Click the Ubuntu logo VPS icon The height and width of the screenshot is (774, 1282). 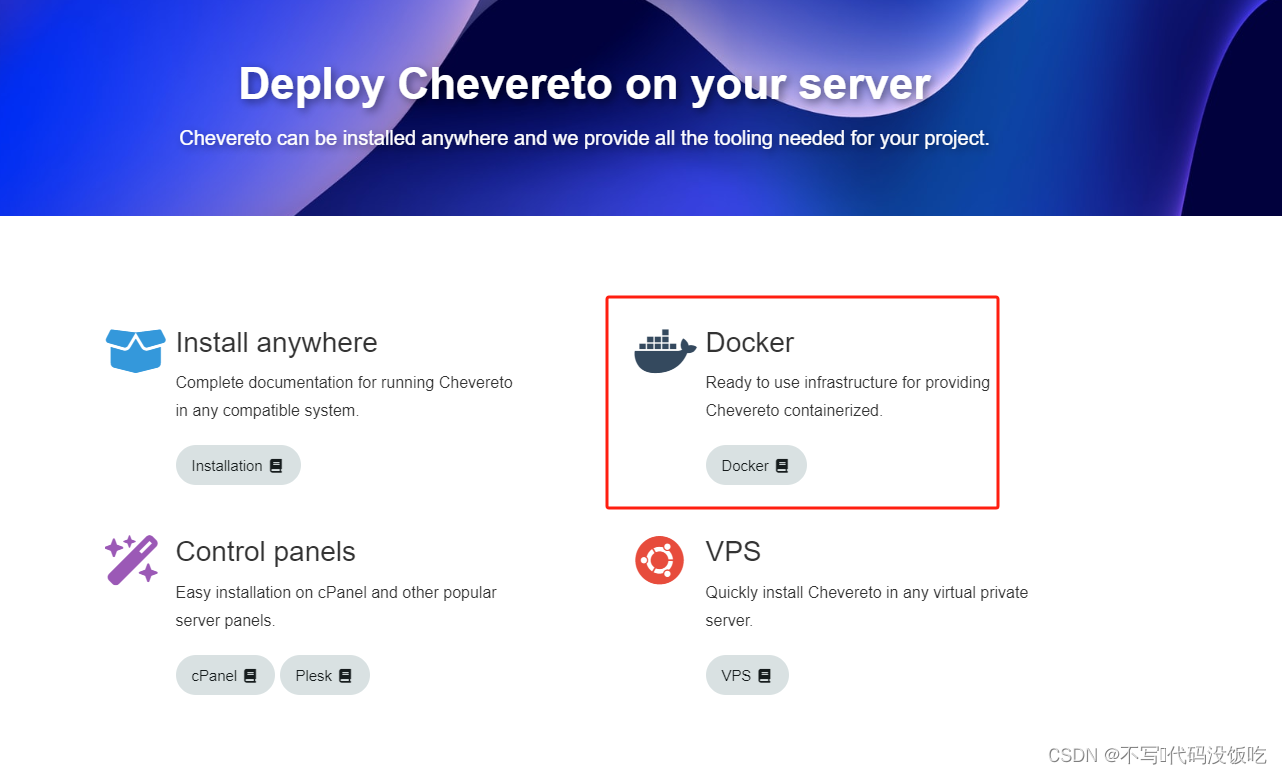tap(659, 560)
